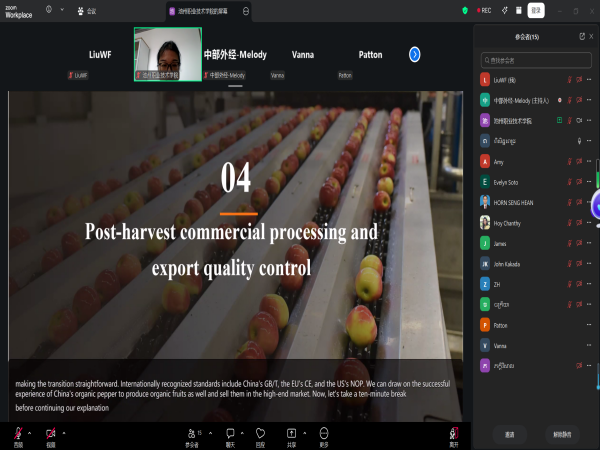This screenshot has width=600, height=450.
Task: Click the circular icon next to Zoom Workplace
Action: tap(49, 10)
